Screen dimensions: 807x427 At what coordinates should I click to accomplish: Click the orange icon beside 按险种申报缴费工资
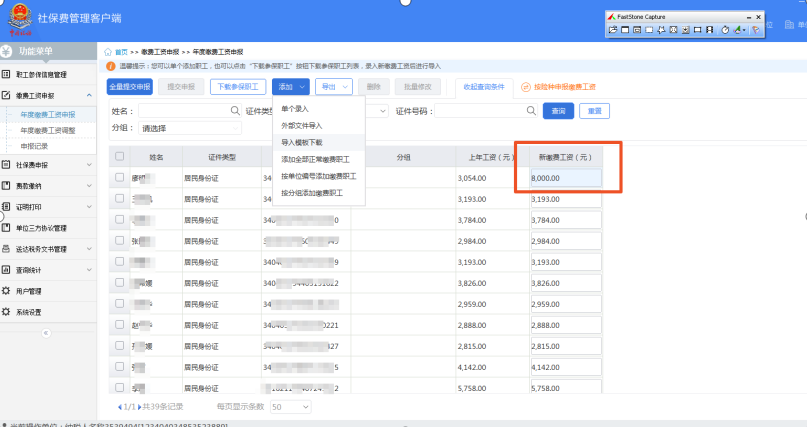[x=526, y=87]
